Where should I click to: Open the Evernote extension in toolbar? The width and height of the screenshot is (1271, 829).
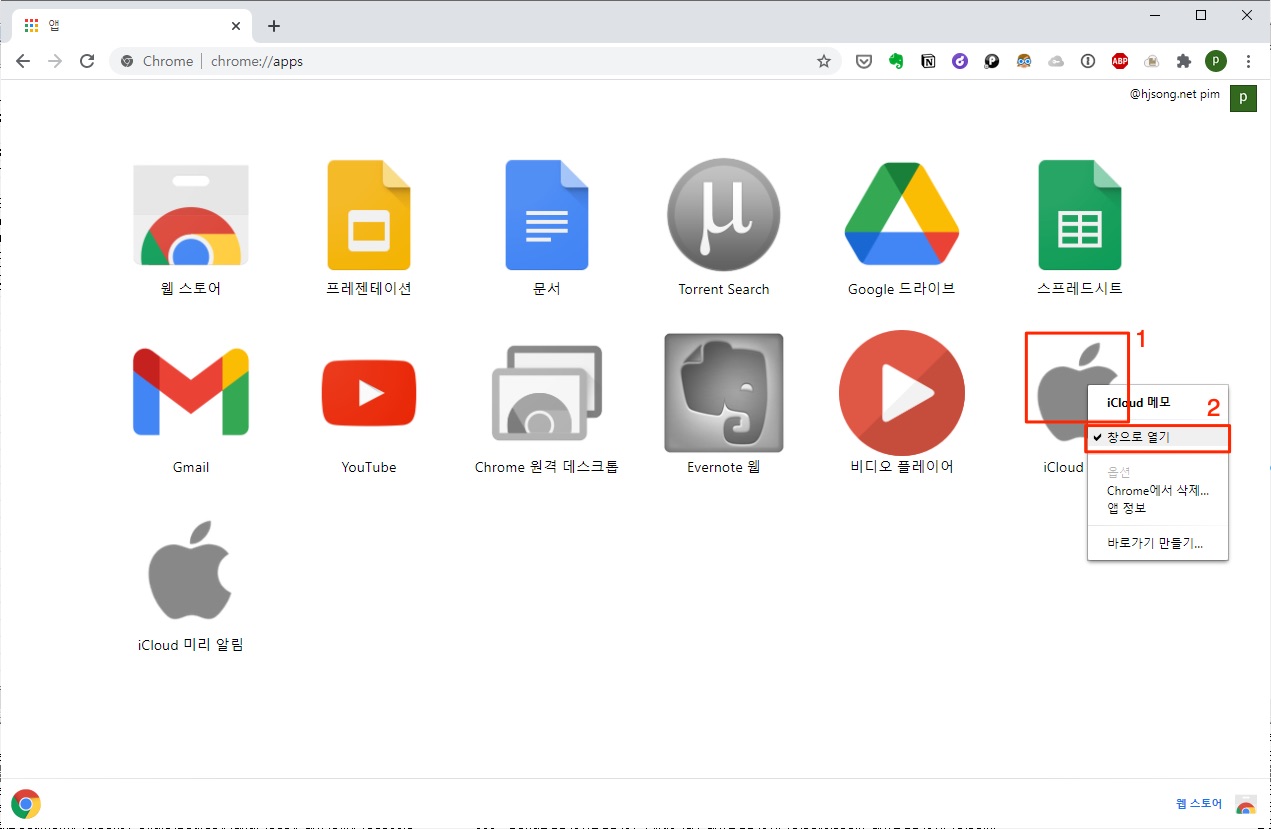(x=896, y=61)
